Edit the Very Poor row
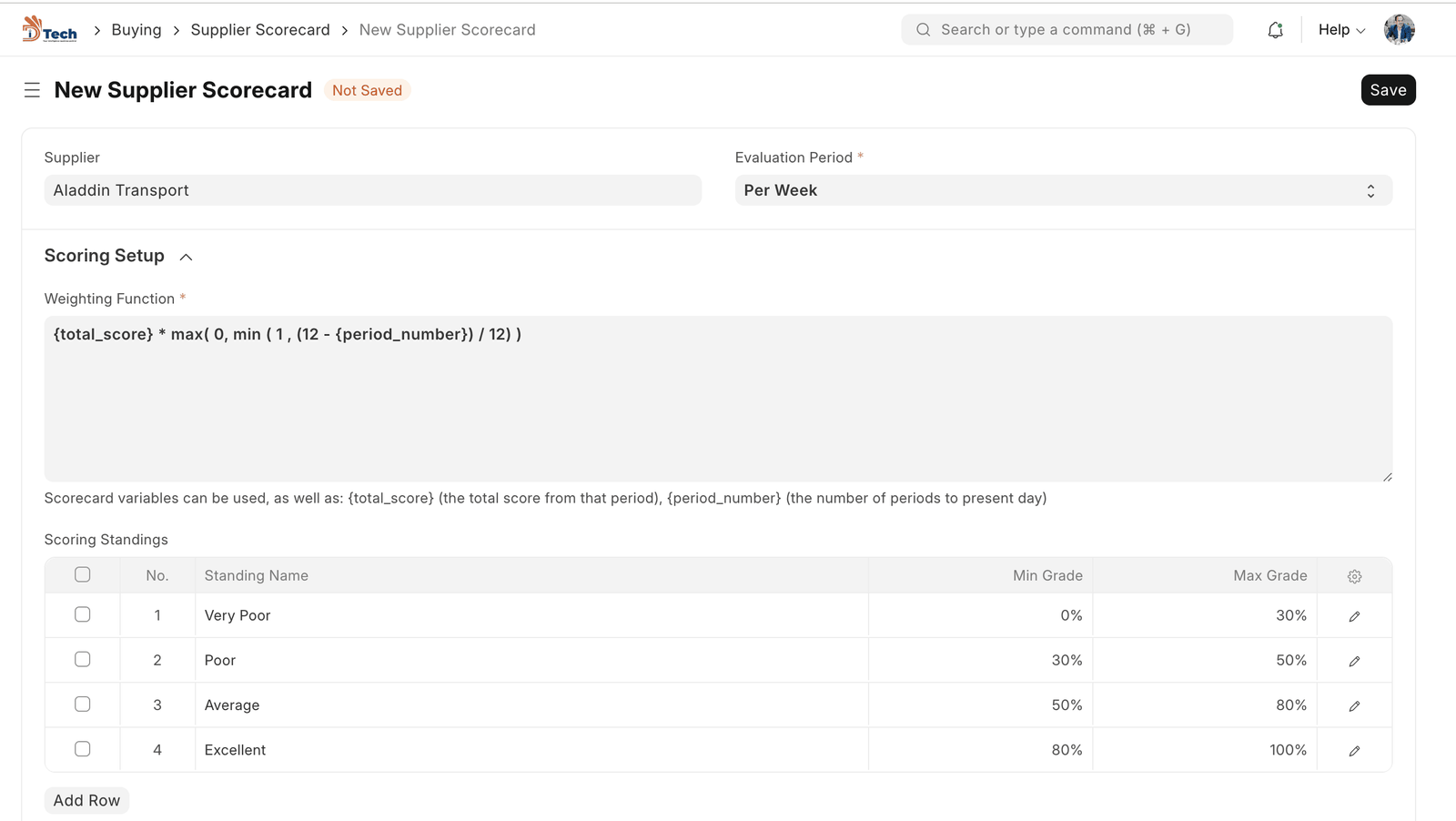 pyautogui.click(x=1354, y=616)
